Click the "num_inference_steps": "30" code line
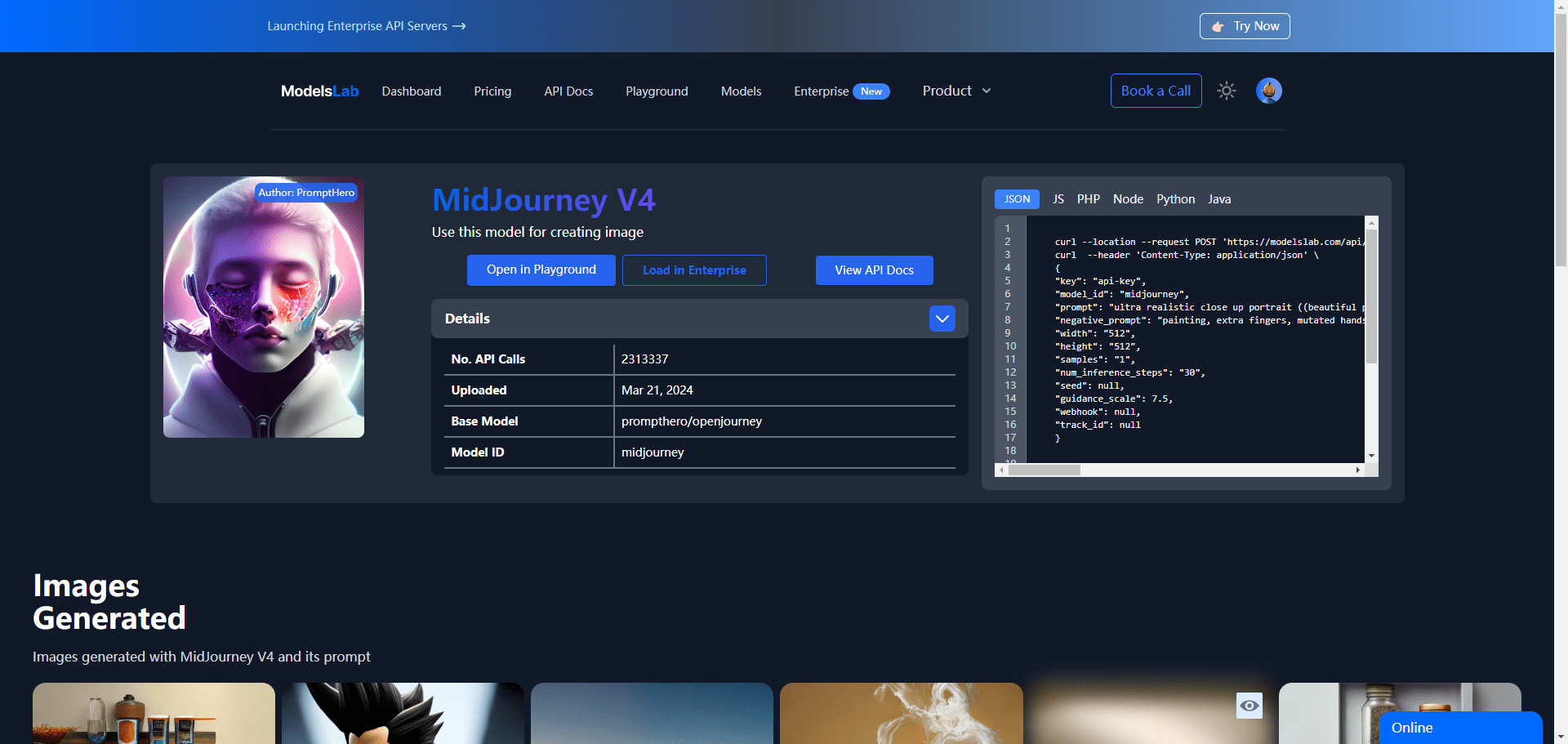 1129,372
